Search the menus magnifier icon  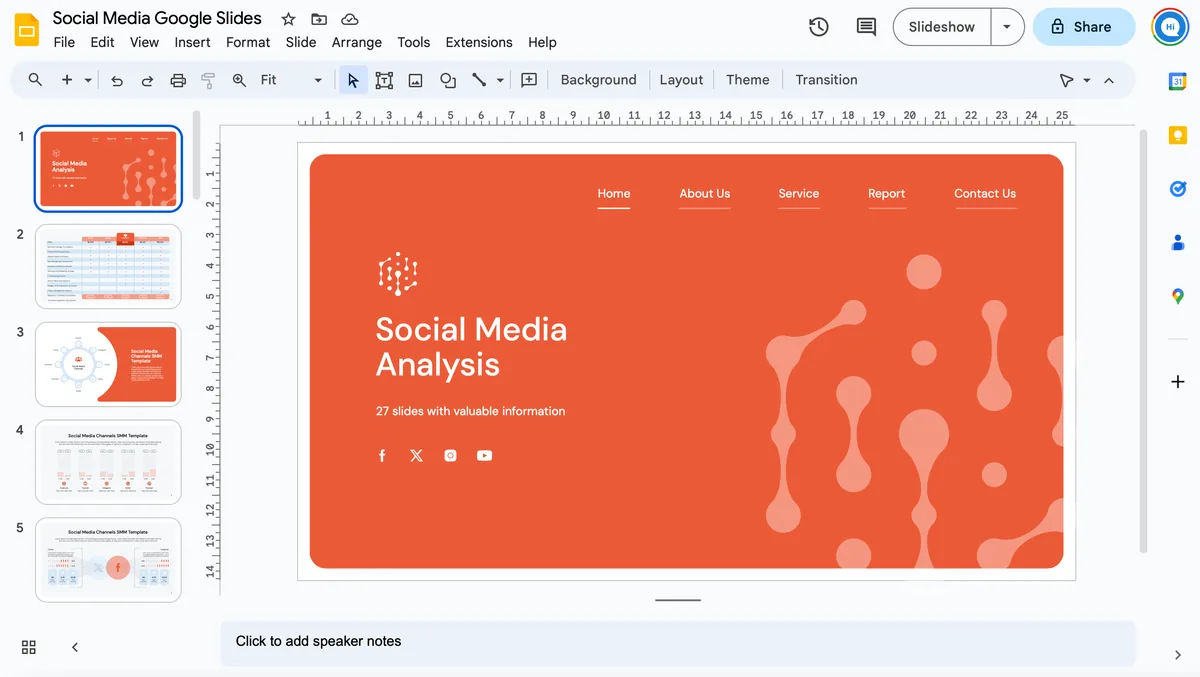[36, 80]
